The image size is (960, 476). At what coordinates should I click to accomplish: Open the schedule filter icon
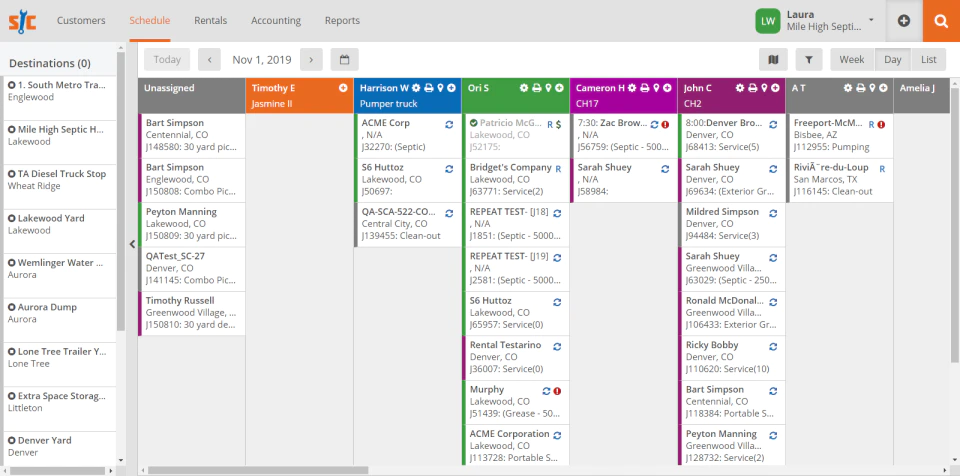pyautogui.click(x=809, y=59)
